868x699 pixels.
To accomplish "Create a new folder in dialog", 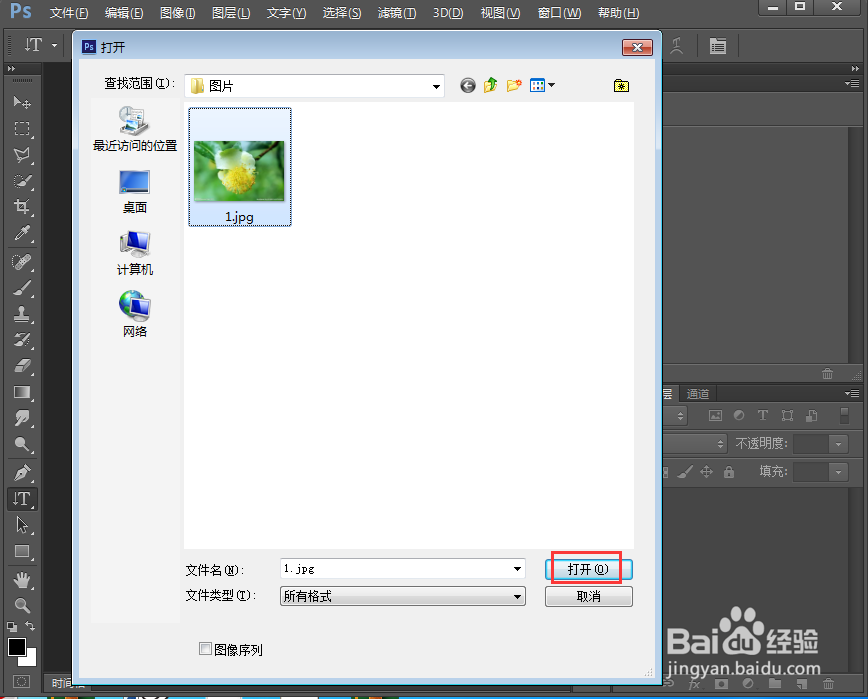I will click(514, 85).
